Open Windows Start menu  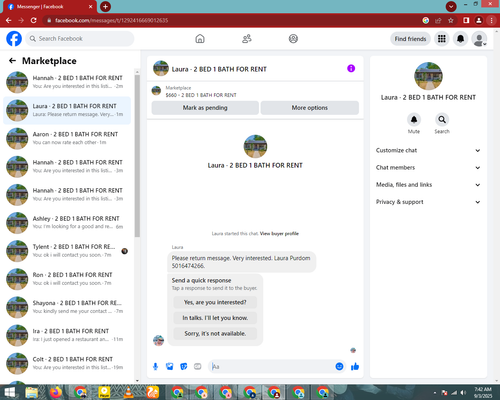tap(9, 392)
